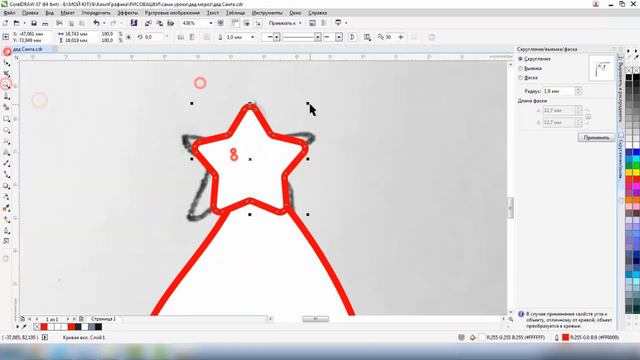Add a new page button in navigator
640x360 pixels.
point(81,319)
